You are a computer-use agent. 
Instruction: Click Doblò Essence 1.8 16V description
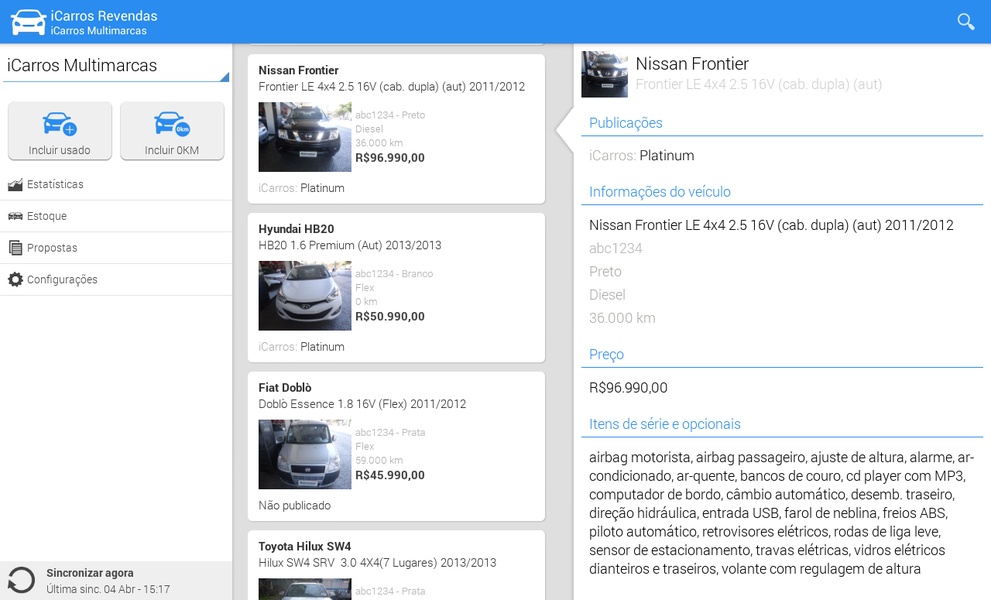pos(362,404)
